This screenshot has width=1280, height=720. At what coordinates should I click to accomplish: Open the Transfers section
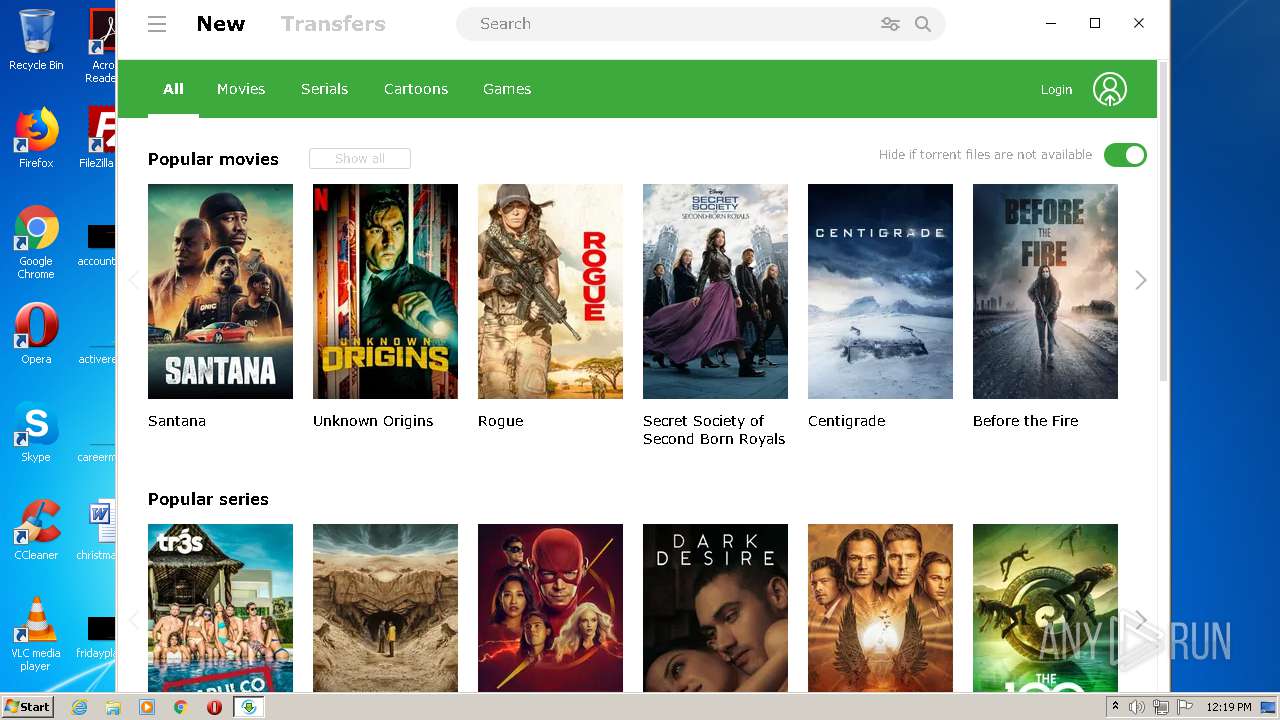tap(333, 24)
